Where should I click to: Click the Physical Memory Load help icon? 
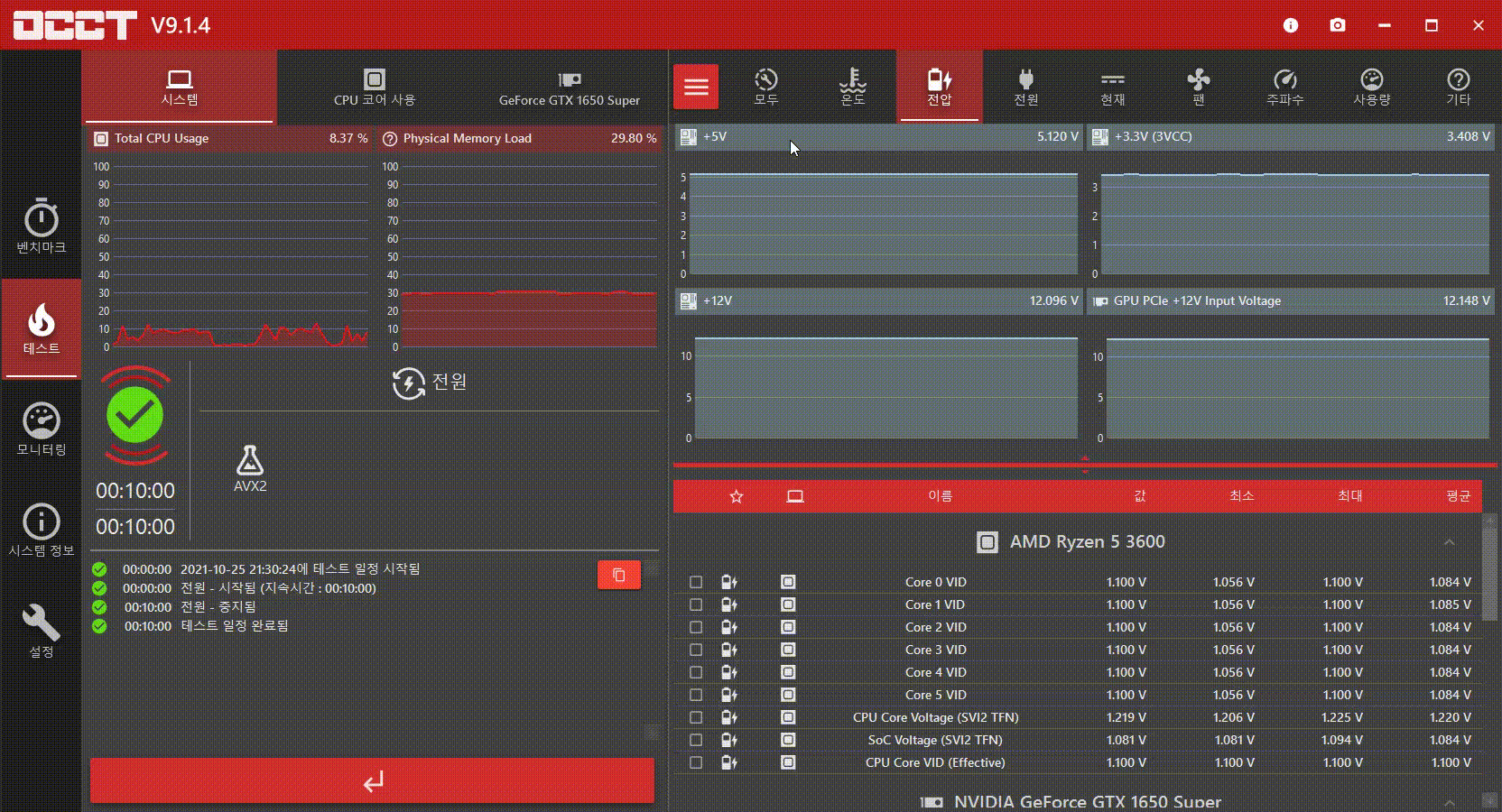[390, 139]
